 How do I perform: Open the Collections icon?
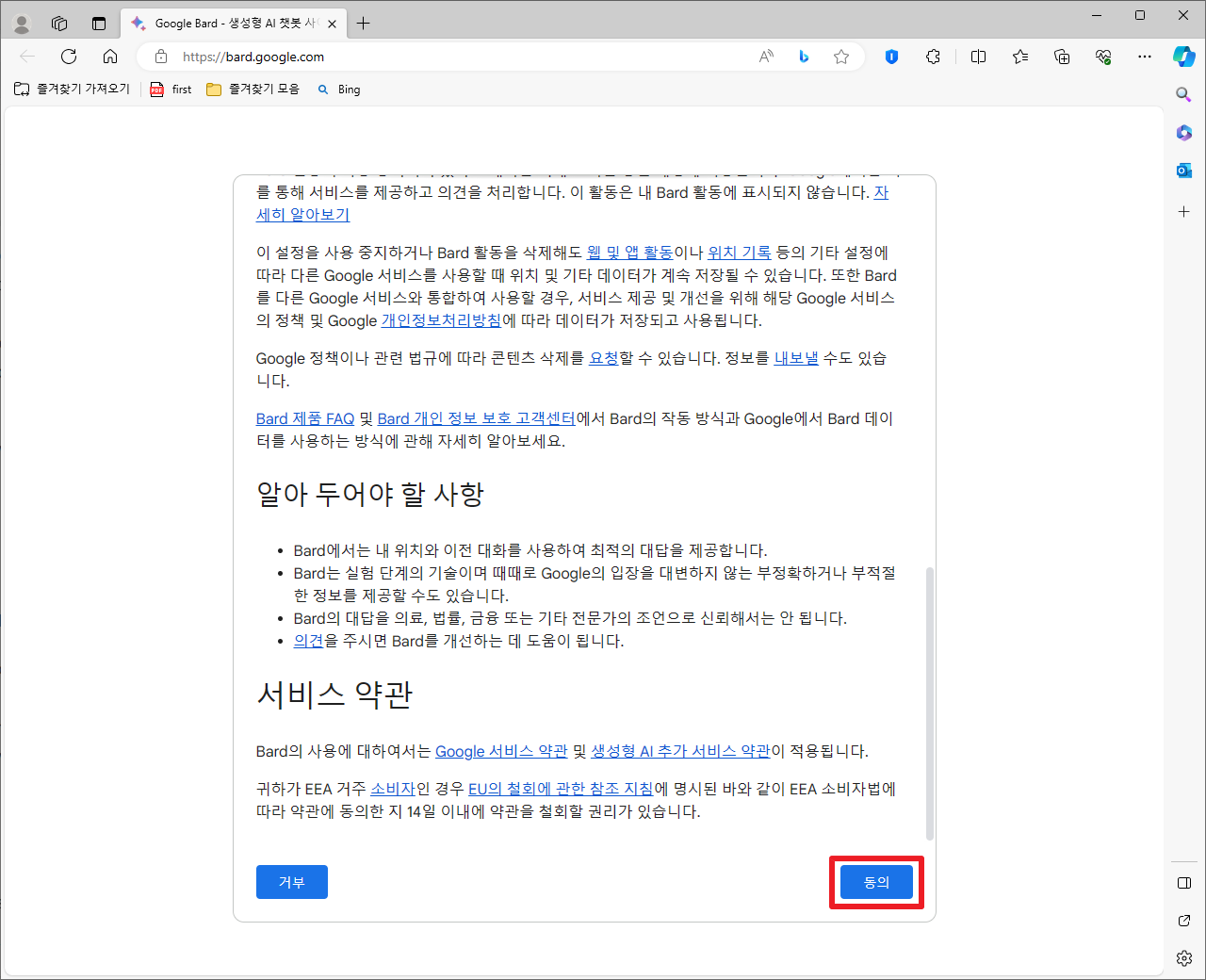1062,57
